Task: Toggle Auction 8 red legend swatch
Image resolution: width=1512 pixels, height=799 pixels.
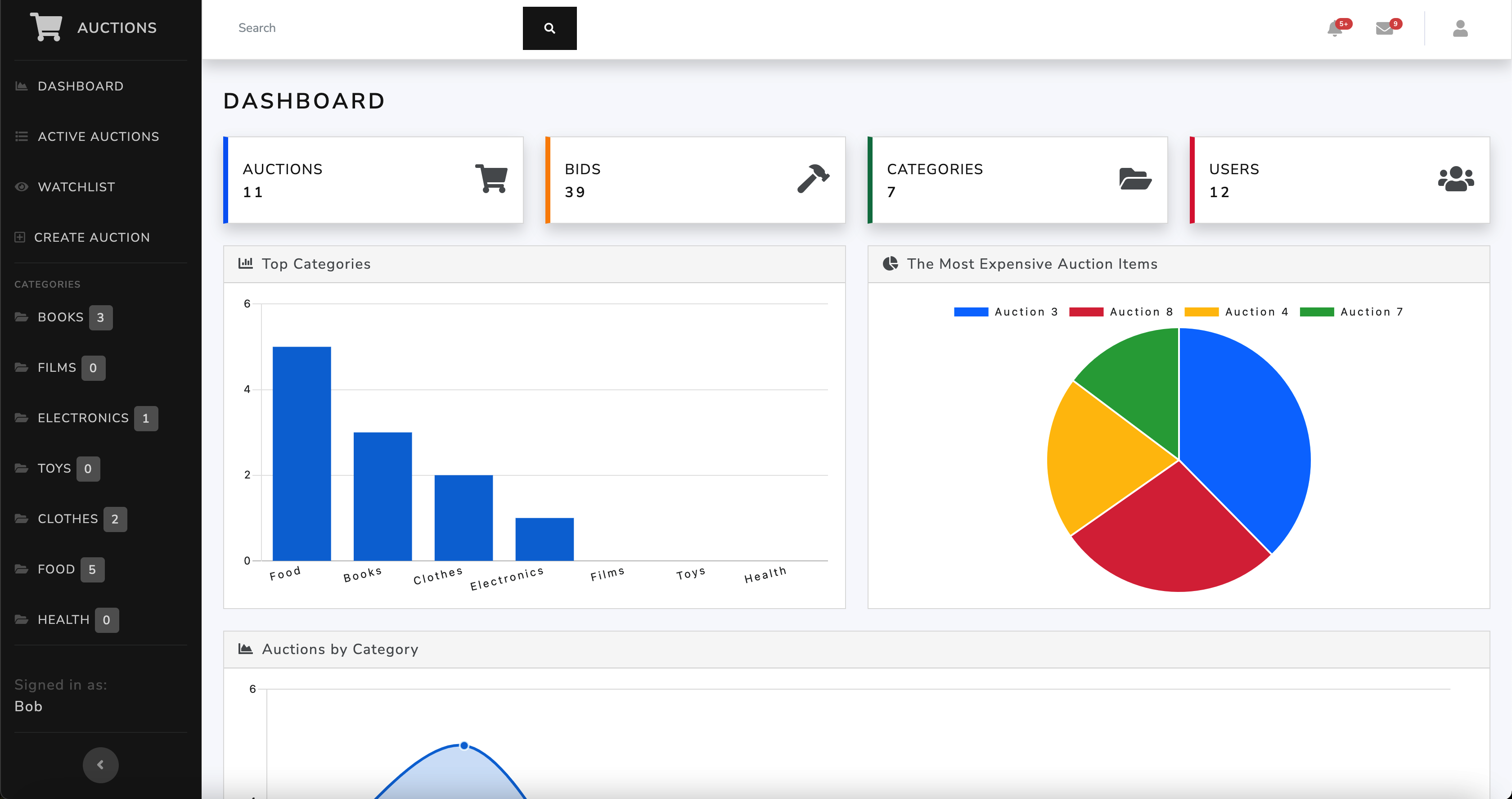Action: 1086,312
